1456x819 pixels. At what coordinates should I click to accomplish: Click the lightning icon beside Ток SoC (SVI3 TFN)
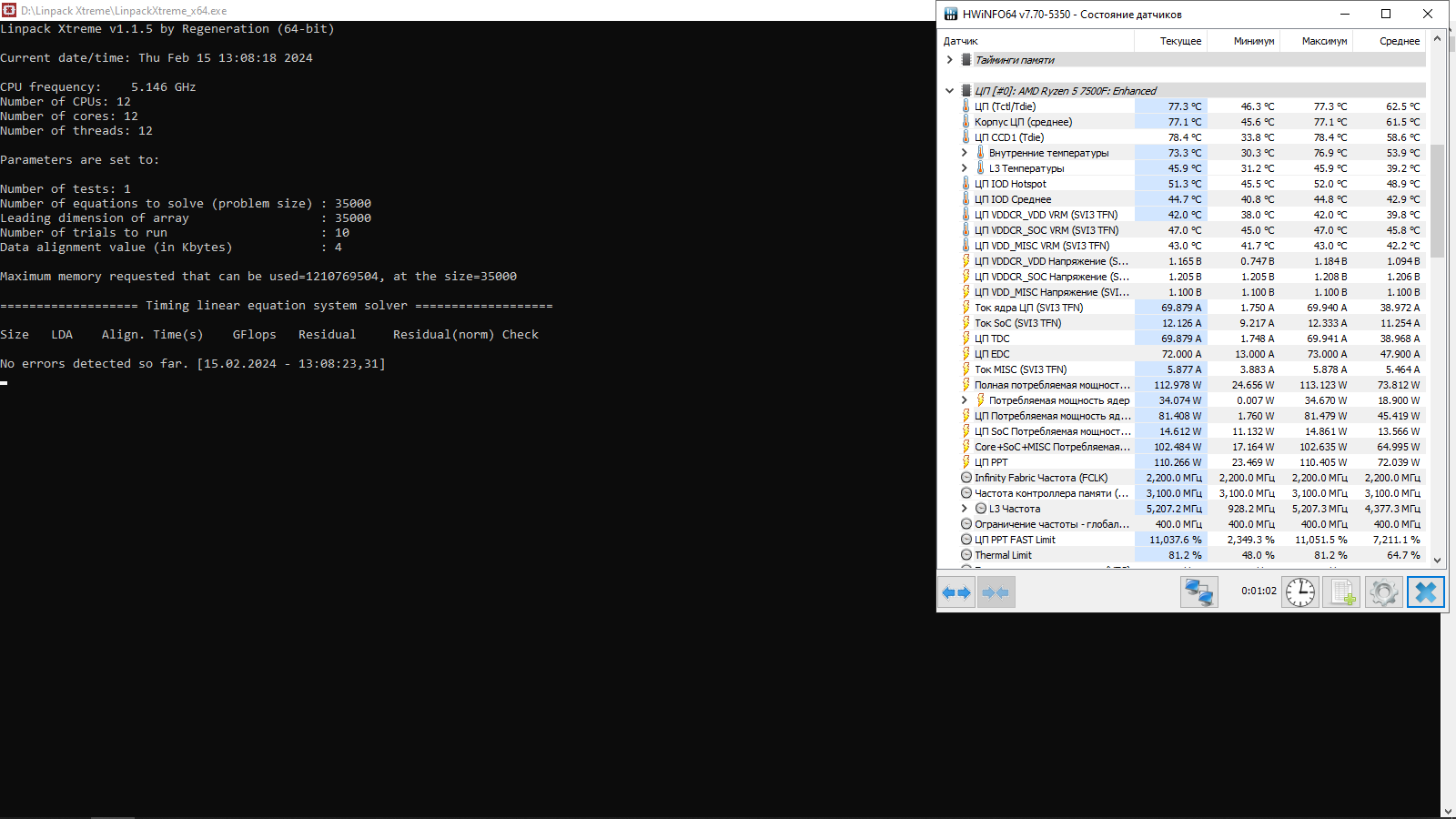point(966,323)
